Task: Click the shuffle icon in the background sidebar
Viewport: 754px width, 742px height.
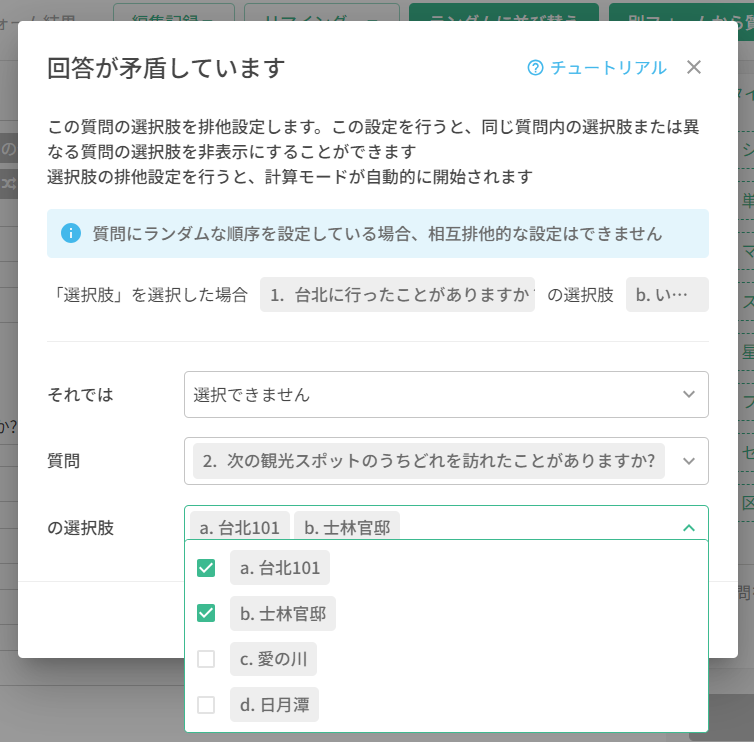Action: coord(9,183)
